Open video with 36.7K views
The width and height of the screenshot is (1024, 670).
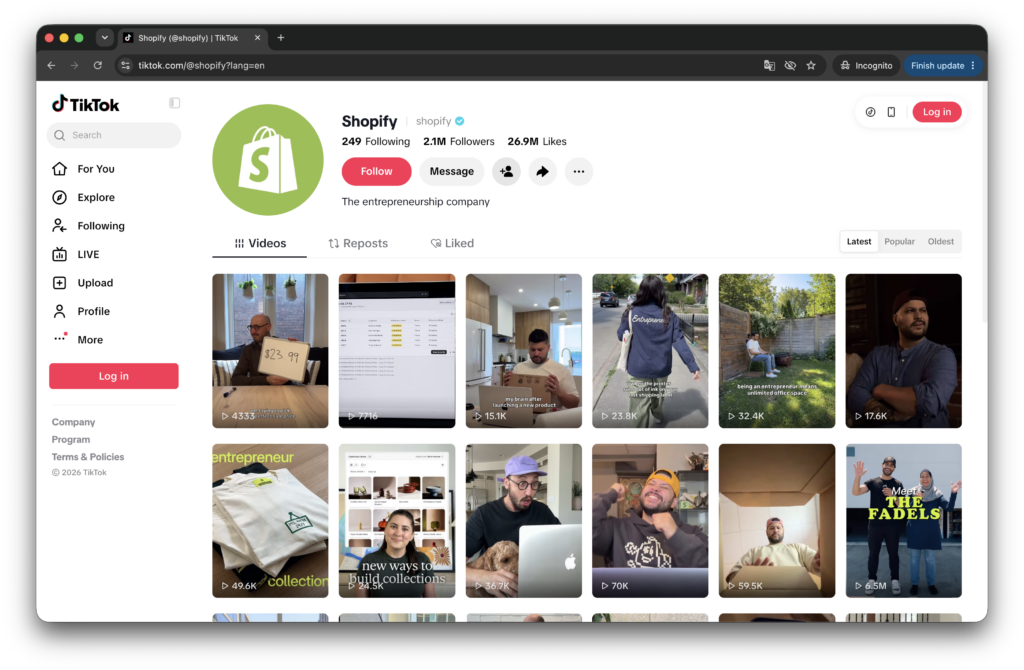point(523,520)
